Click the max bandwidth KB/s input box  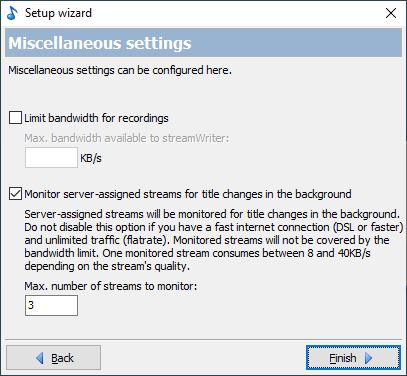click(51, 158)
